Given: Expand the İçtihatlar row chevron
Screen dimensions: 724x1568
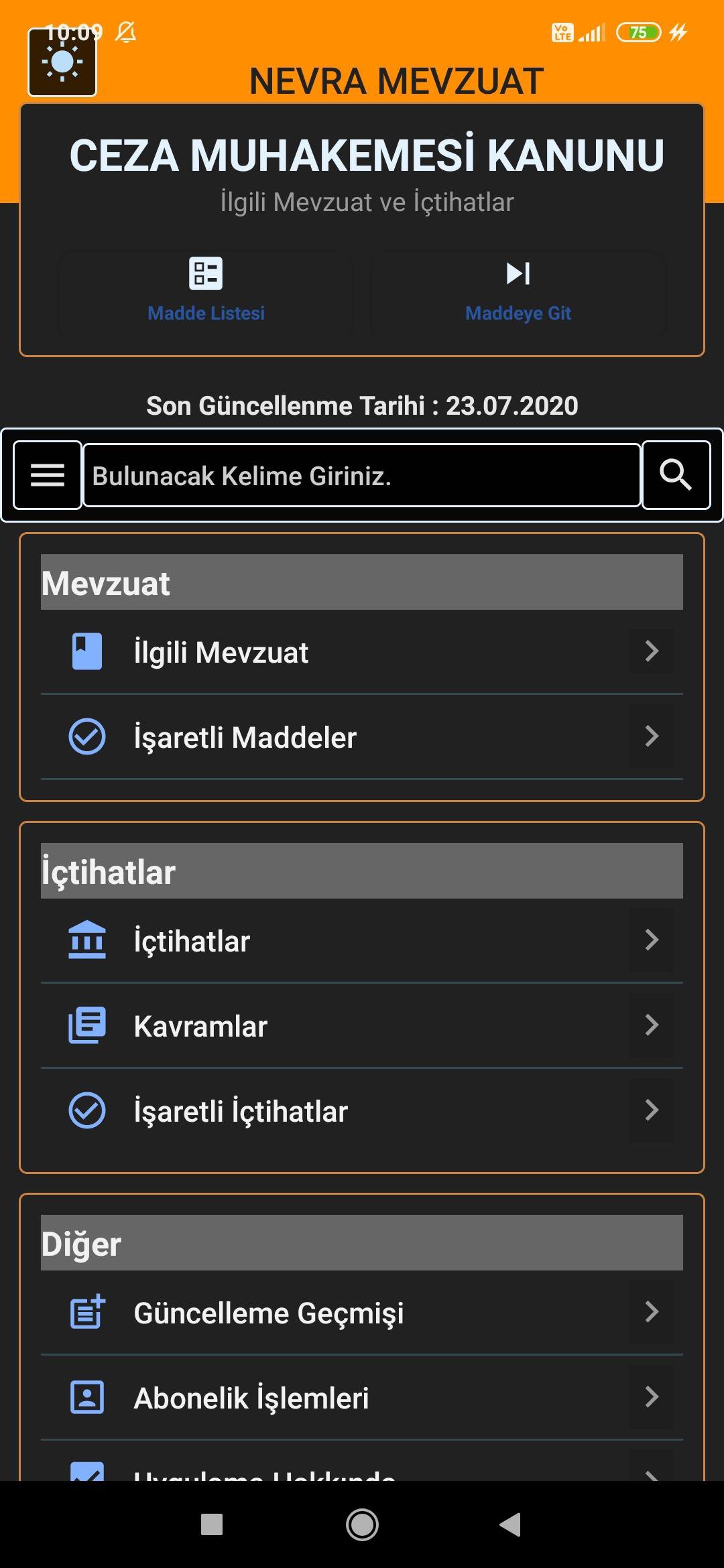Looking at the screenshot, I should point(650,941).
